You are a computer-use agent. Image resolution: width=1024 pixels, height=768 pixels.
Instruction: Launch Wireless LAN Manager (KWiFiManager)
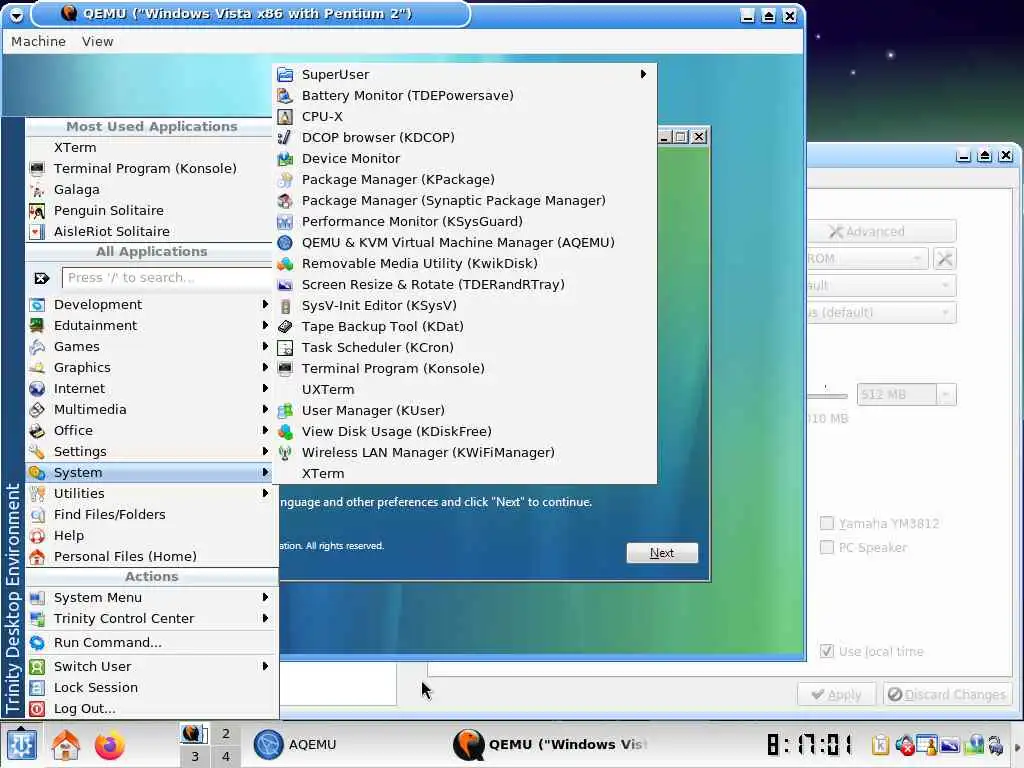pyautogui.click(x=464, y=452)
